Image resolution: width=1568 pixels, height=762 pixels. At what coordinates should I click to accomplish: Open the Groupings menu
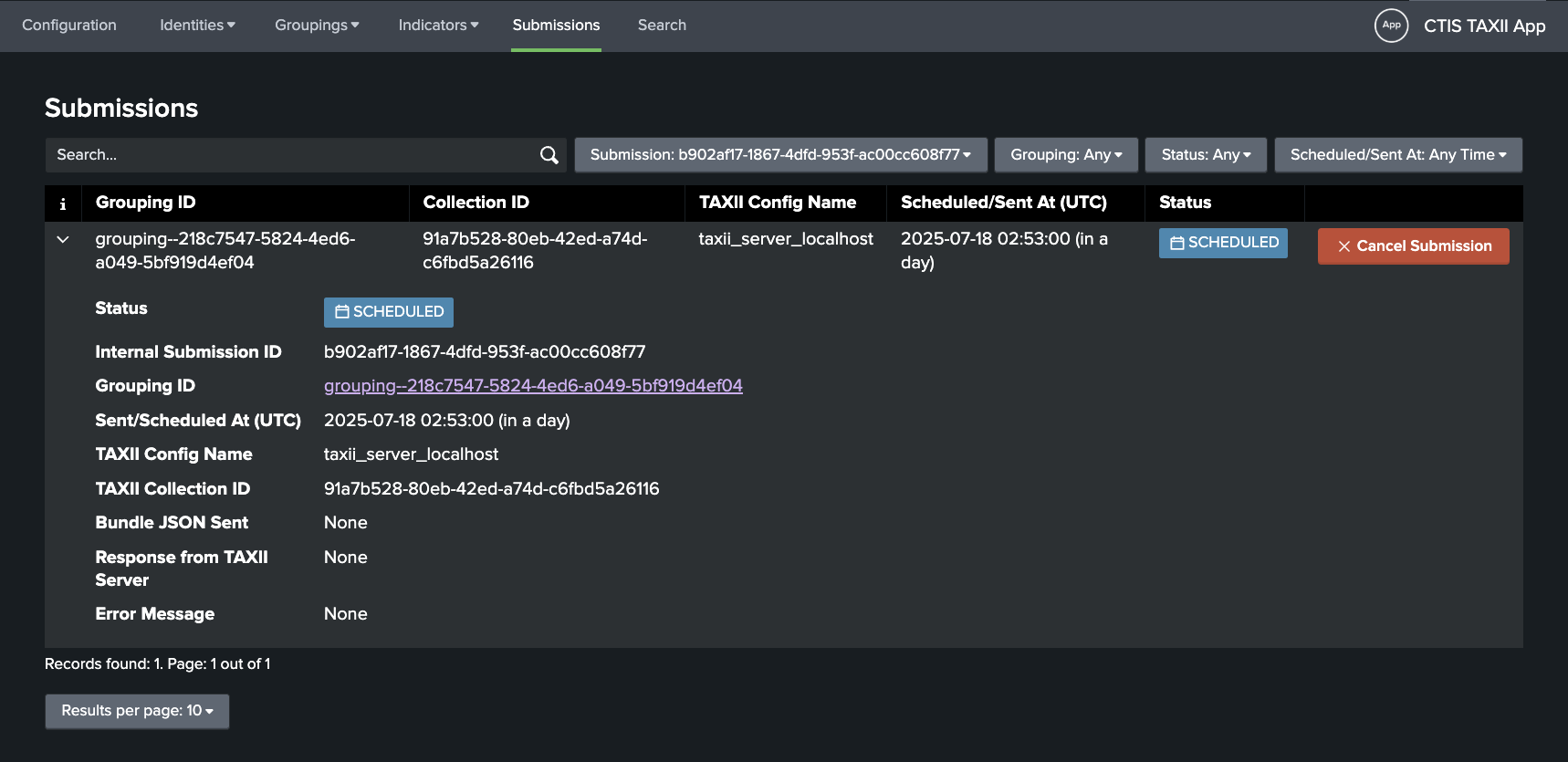point(317,26)
